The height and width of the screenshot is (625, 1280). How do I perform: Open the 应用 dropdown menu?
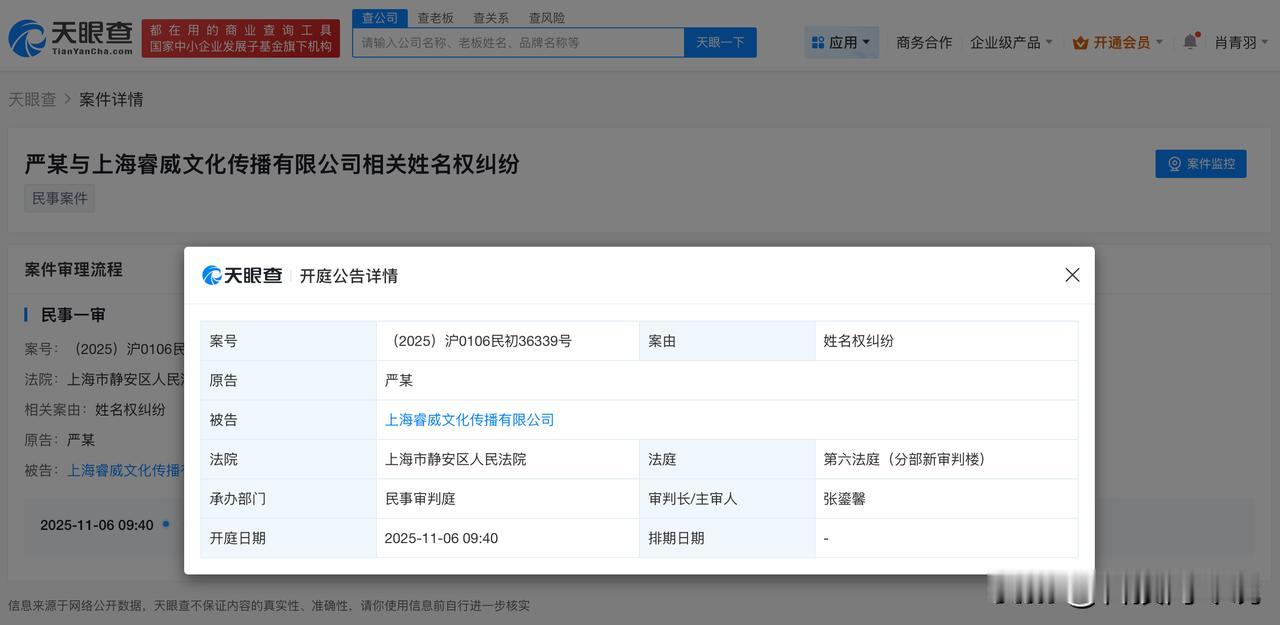[x=841, y=42]
